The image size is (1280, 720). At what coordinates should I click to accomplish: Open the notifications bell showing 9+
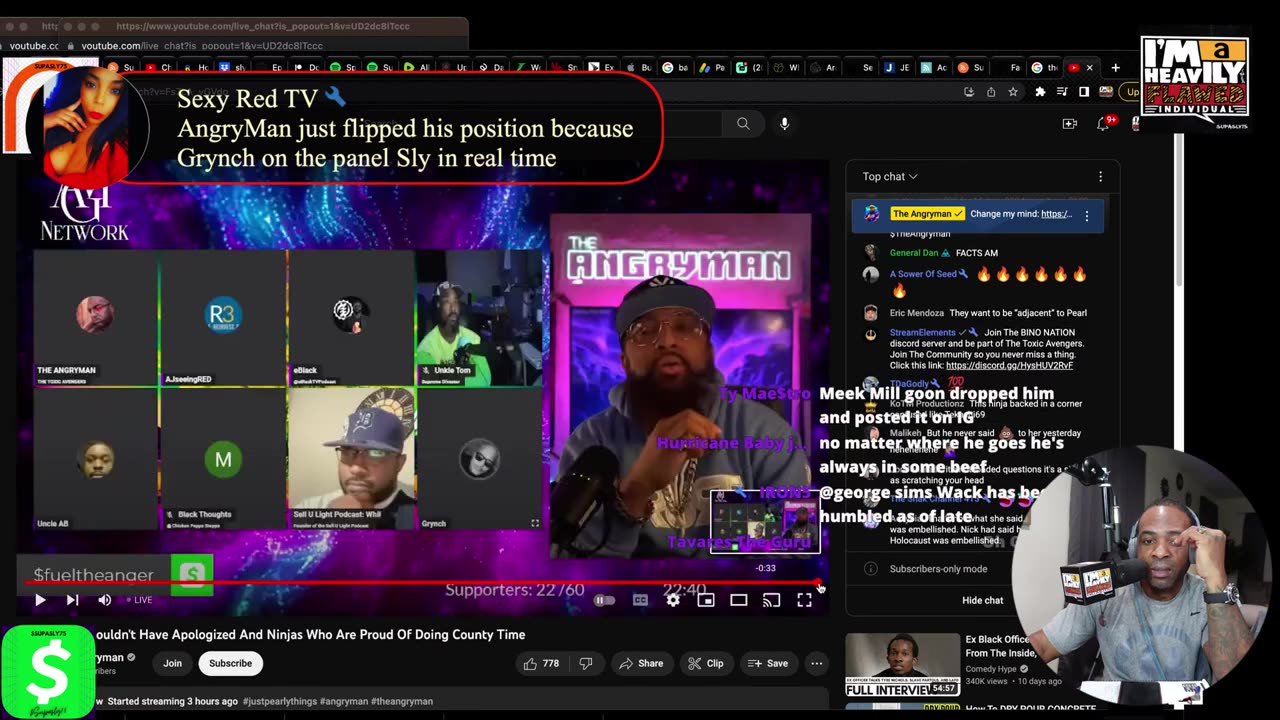pos(1104,123)
